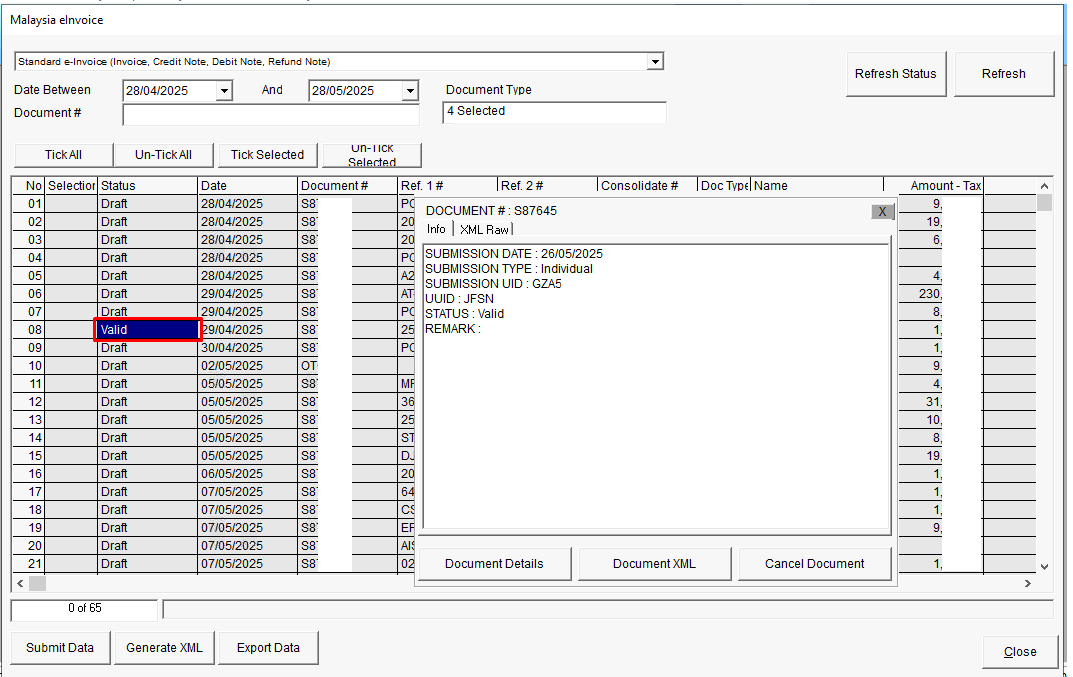
Task: Click the Tick Selected button
Action: (x=267, y=155)
